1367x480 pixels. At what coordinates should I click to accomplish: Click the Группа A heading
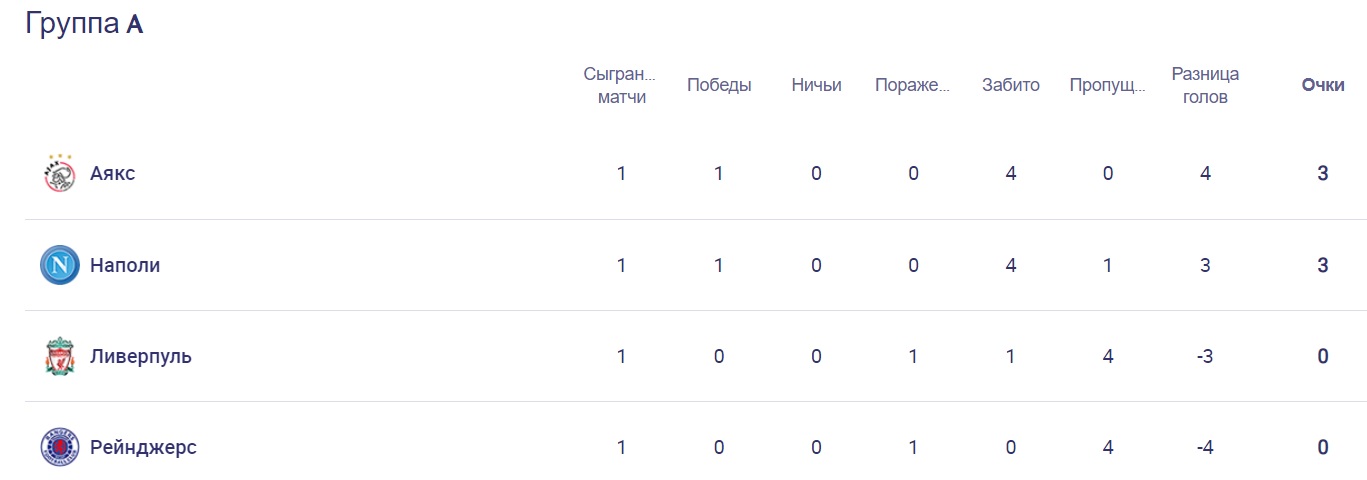tap(84, 24)
